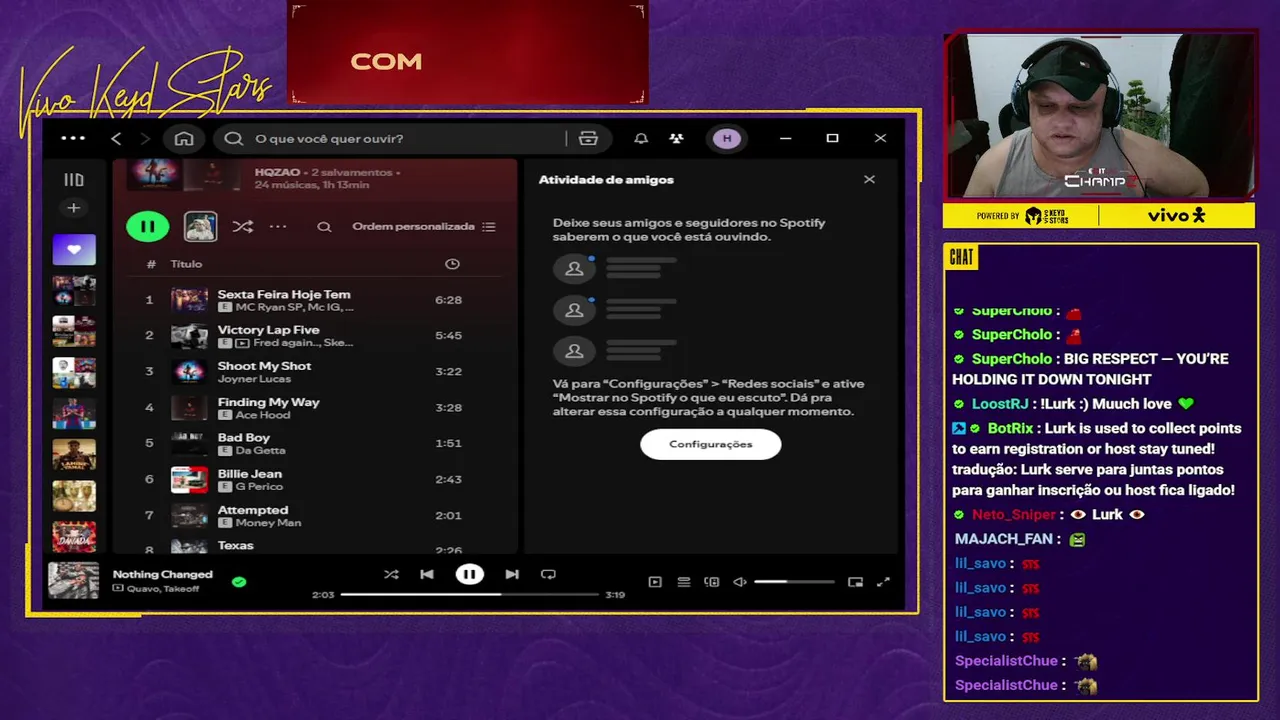The width and height of the screenshot is (1280, 720).
Task: Toggle the friend activity icon in top bar
Action: (677, 139)
